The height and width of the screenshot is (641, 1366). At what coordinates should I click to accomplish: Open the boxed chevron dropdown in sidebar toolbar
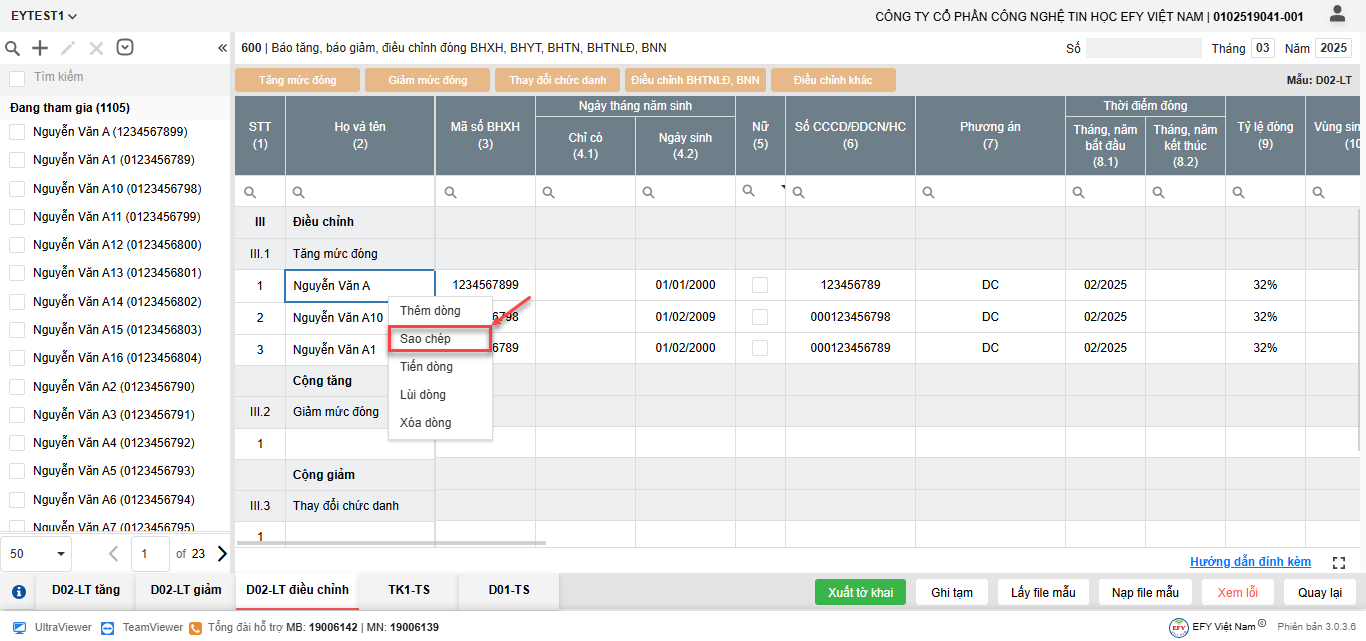(x=125, y=47)
